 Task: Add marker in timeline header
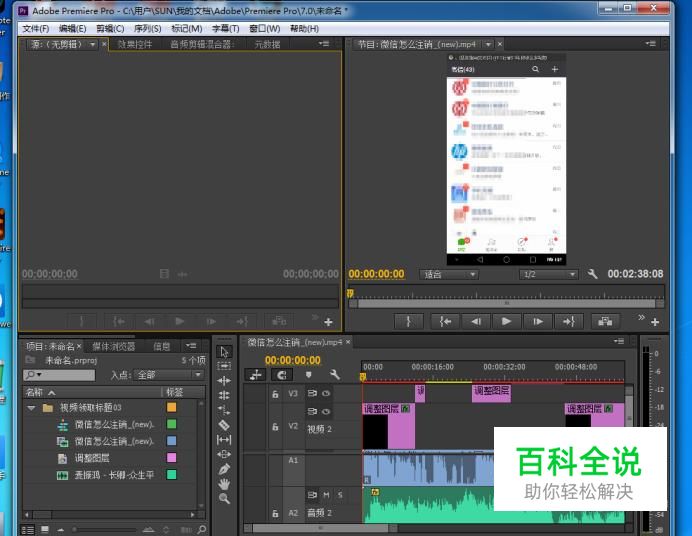(x=308, y=375)
